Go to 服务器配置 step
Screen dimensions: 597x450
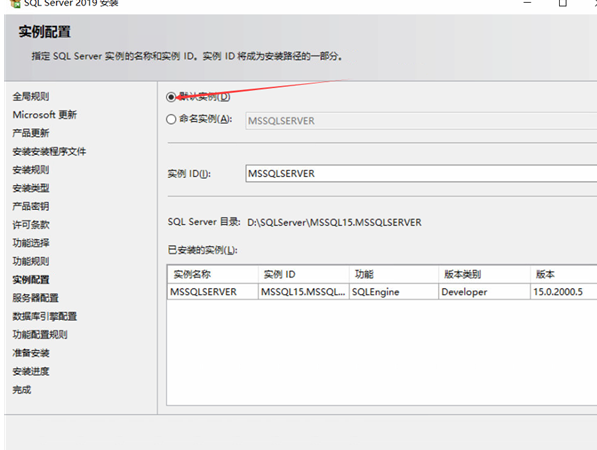tap(35, 298)
